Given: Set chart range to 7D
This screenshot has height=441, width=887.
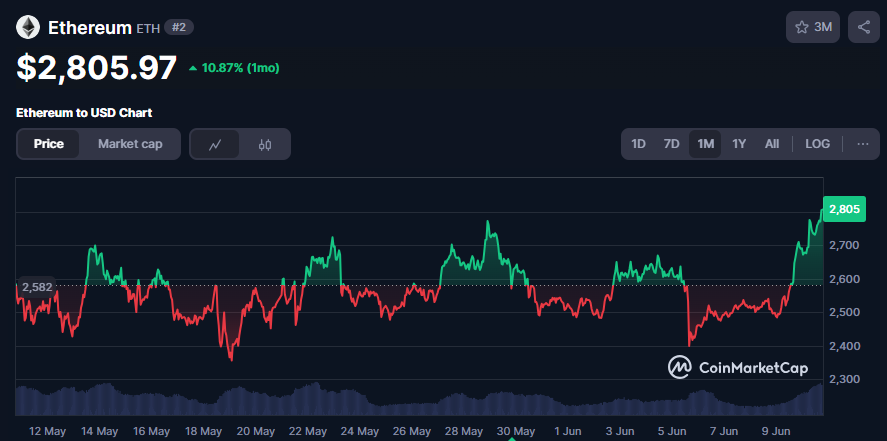Looking at the screenshot, I should click(671, 144).
